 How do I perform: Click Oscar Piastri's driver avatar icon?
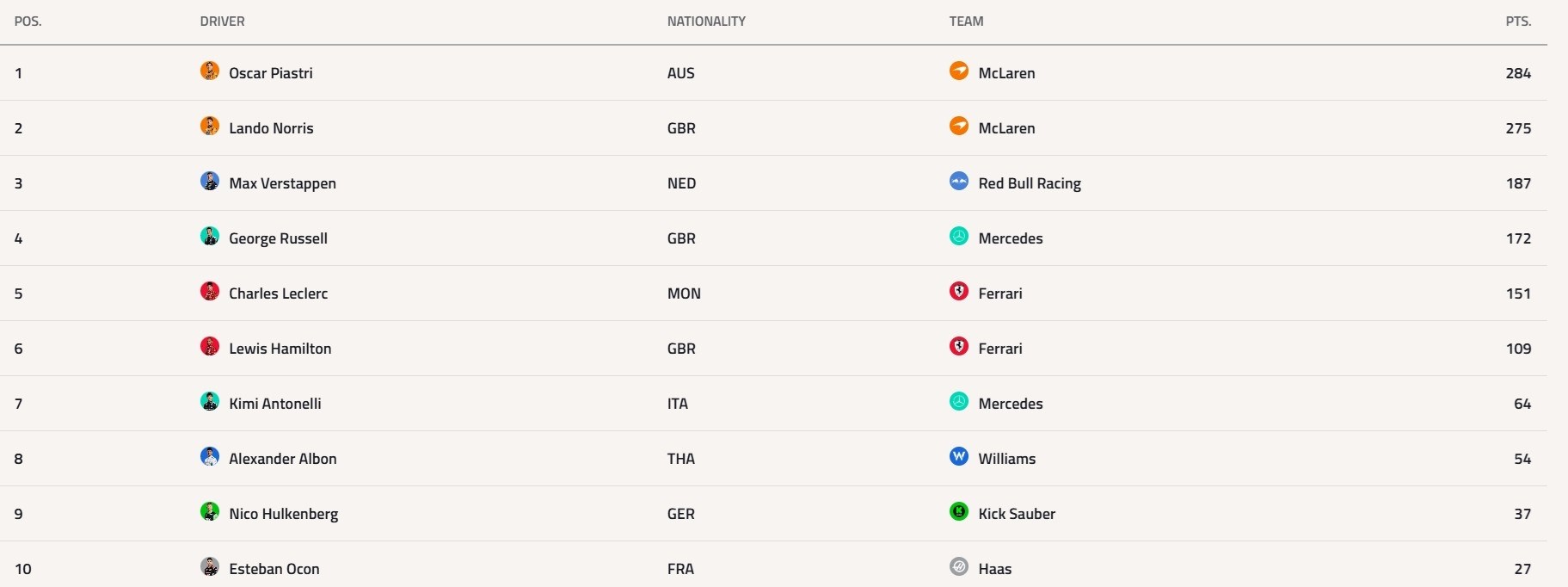(210, 71)
